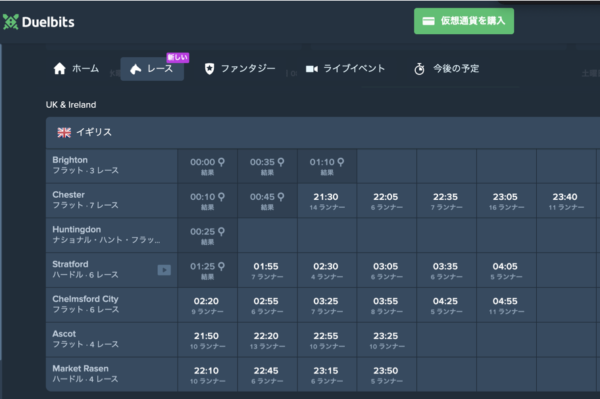Switch to the 今後の予定 tab
Screen dimensions: 600x399
pos(447,69)
